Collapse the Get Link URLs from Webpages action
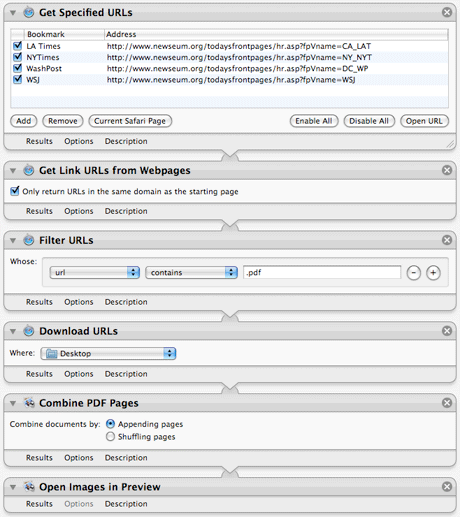The image size is (460, 517). click(13, 170)
